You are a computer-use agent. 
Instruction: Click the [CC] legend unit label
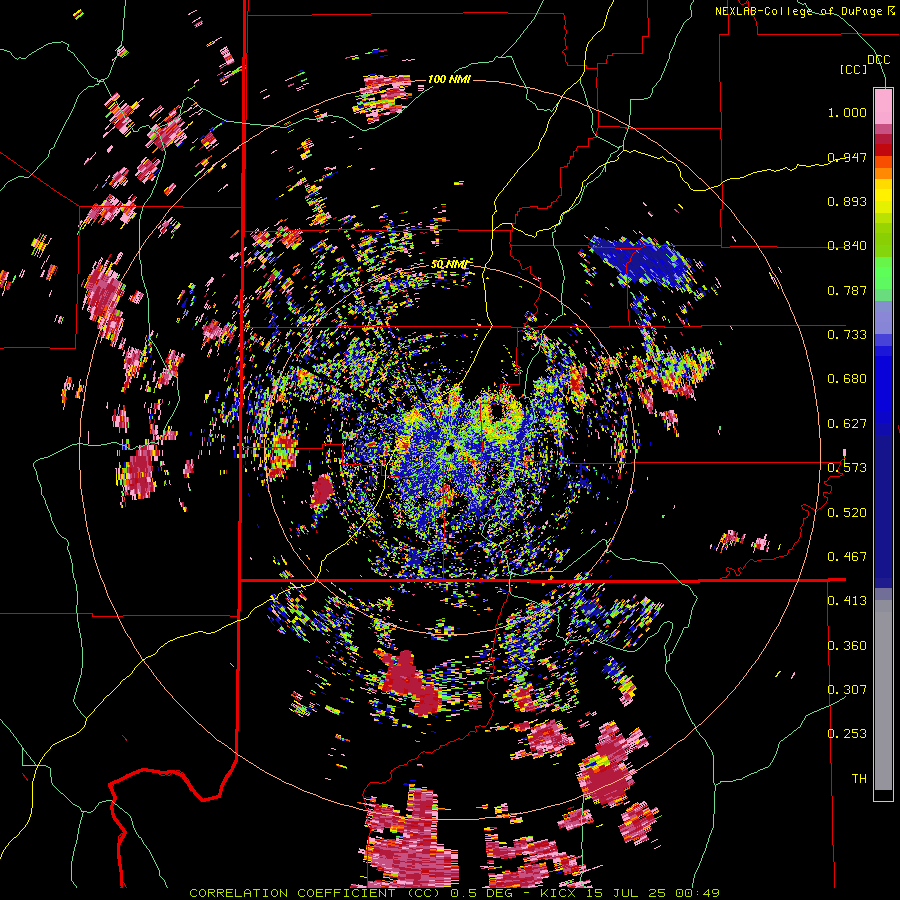click(x=854, y=70)
